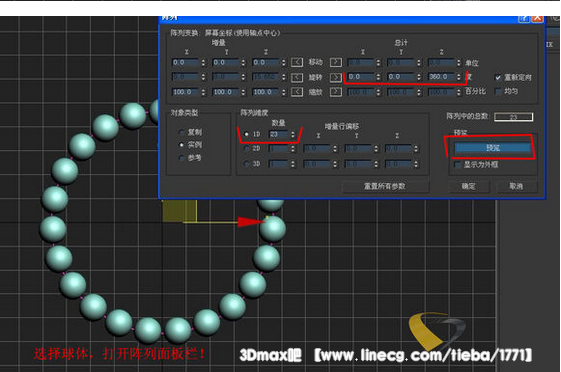Click the spinner of total Rotate Y field
The height and width of the screenshot is (372, 561).
pos(419,77)
